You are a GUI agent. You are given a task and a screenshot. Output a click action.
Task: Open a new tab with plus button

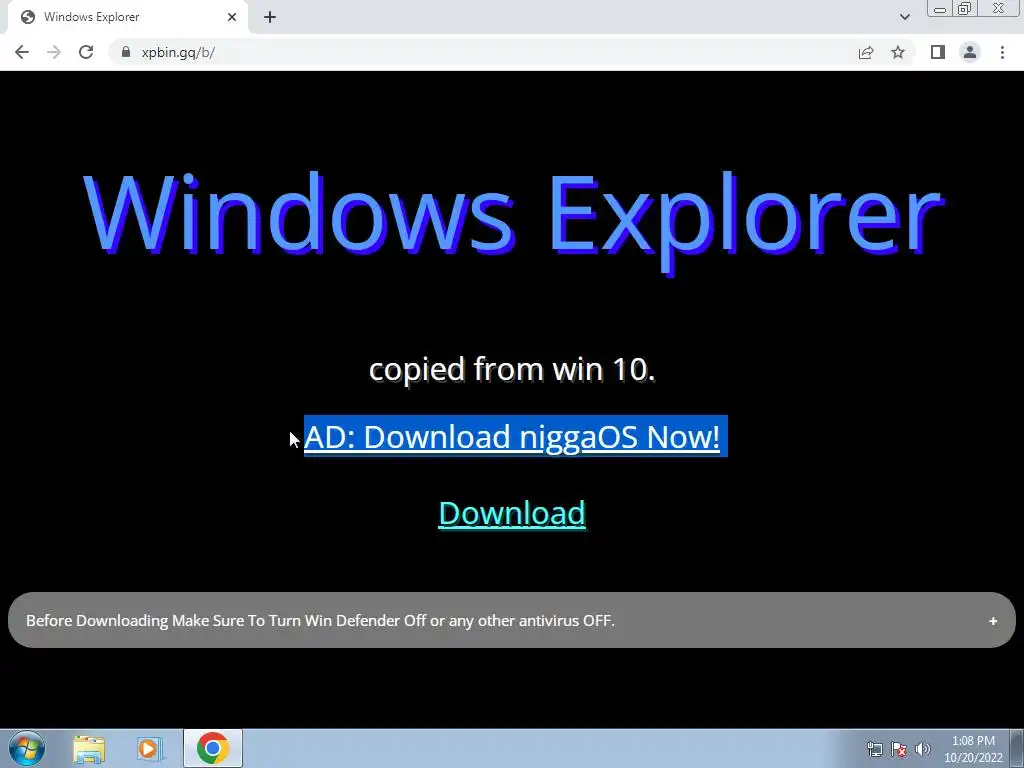(270, 17)
